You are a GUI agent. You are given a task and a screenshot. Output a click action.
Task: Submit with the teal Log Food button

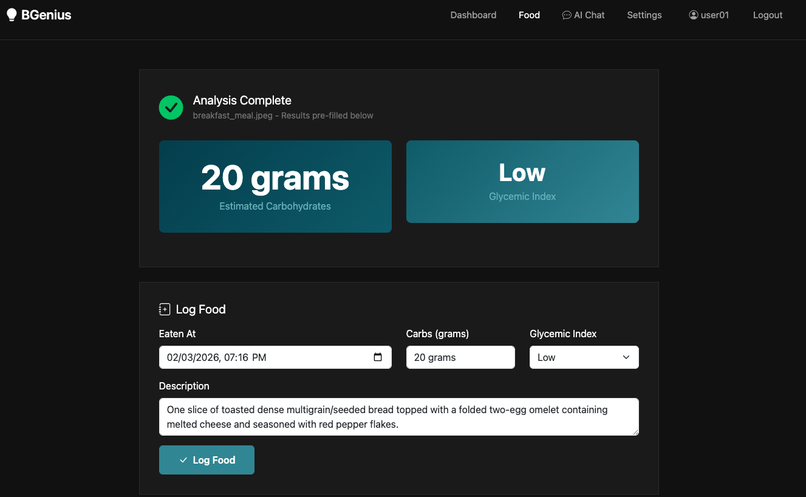pos(207,460)
